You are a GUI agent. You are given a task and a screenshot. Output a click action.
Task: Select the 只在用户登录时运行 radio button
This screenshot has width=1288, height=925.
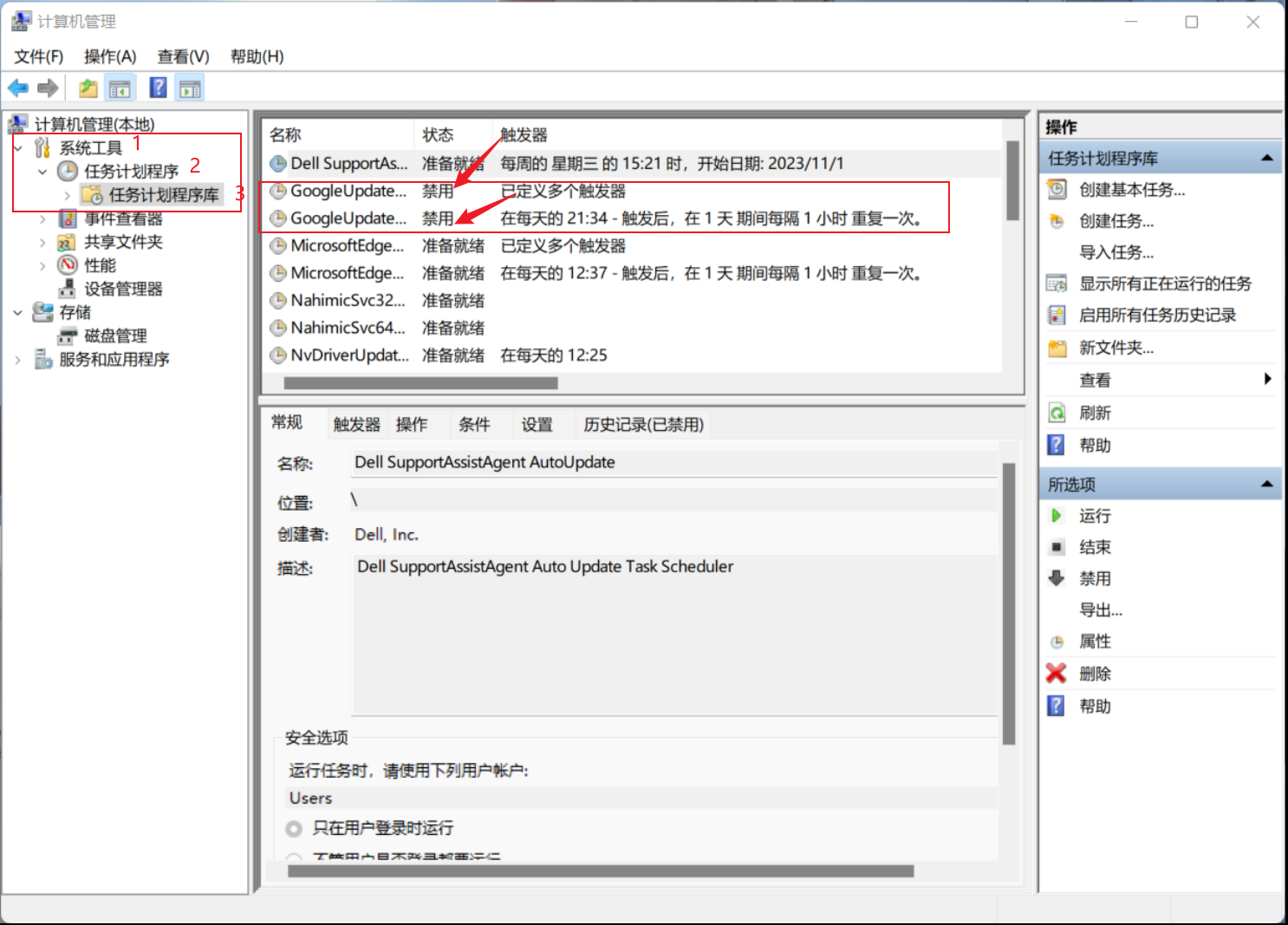(x=294, y=828)
